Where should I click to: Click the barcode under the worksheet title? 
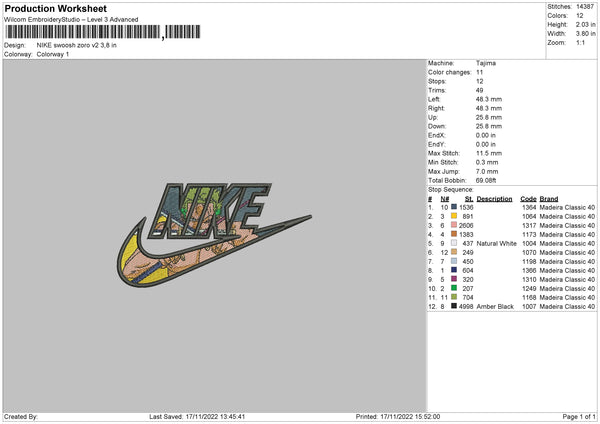click(103, 32)
